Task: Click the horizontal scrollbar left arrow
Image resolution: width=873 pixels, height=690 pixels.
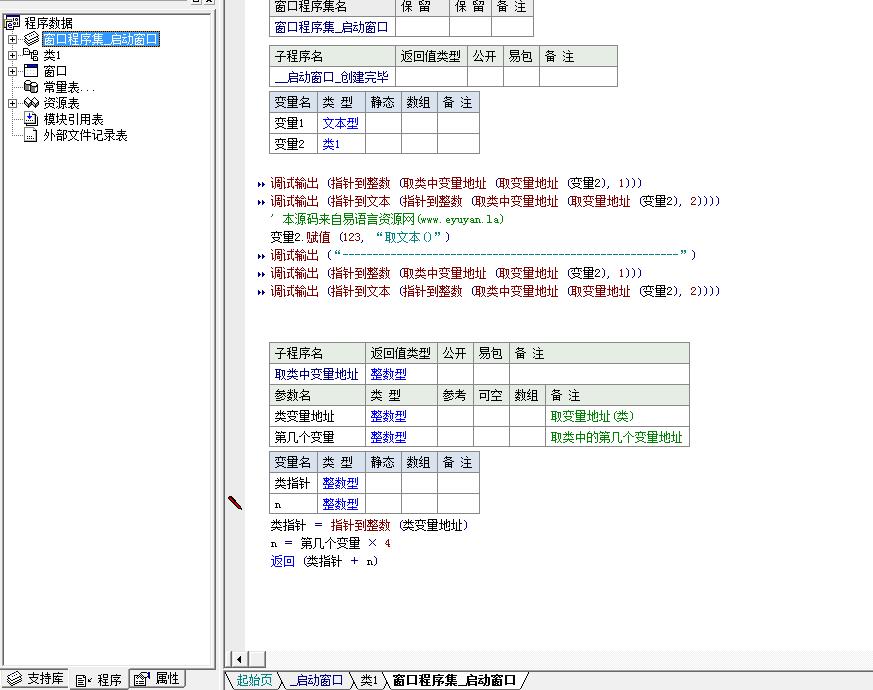Action: click(x=239, y=658)
